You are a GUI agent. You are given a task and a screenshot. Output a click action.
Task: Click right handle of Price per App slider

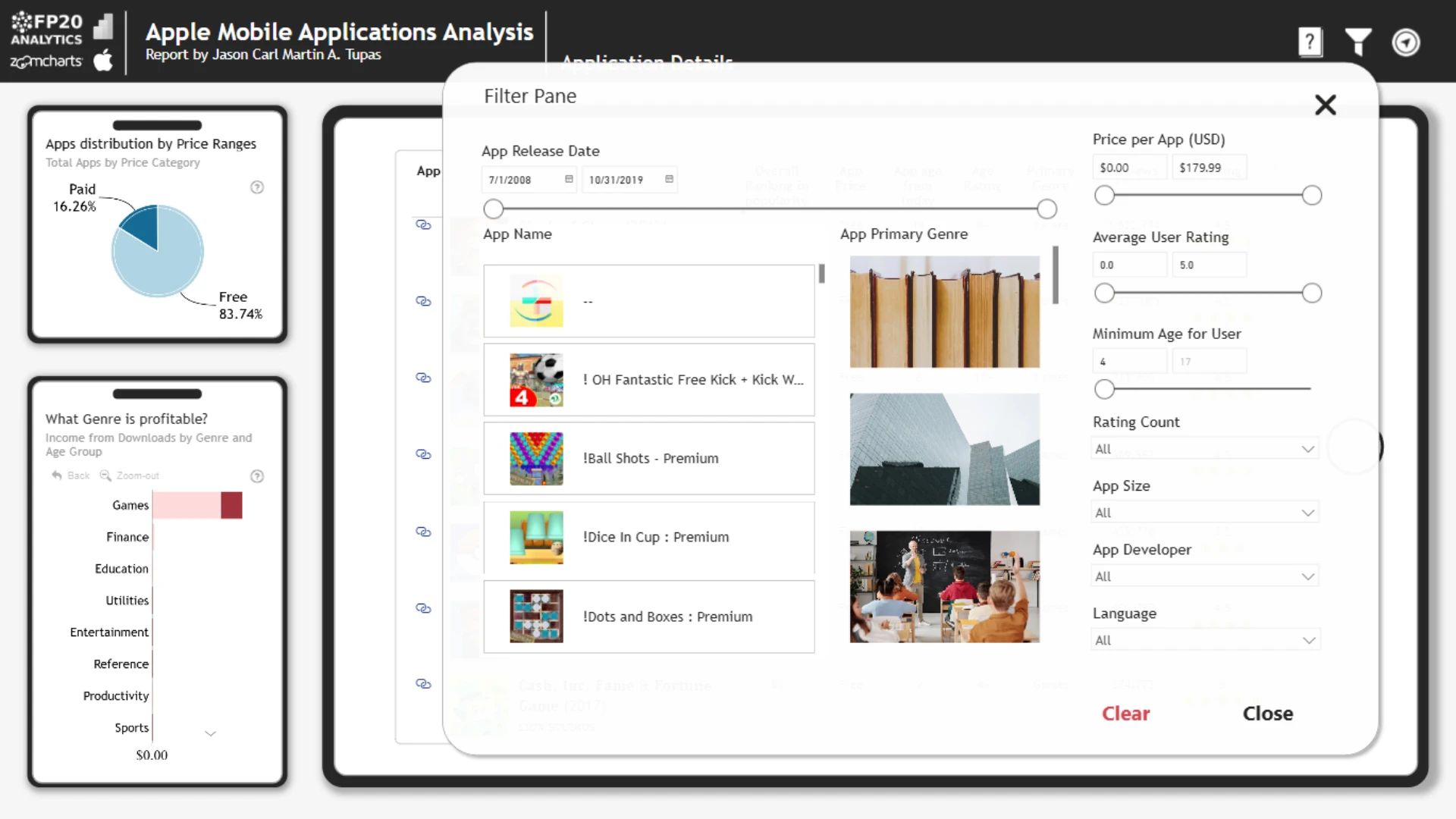click(x=1311, y=196)
